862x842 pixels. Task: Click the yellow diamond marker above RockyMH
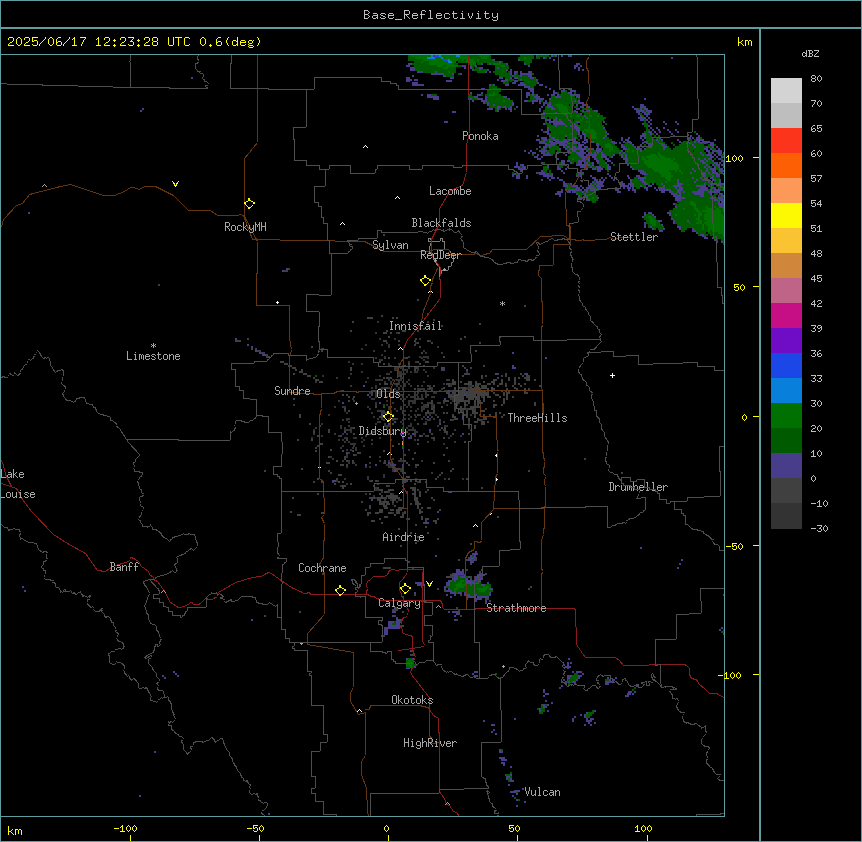coord(250,204)
